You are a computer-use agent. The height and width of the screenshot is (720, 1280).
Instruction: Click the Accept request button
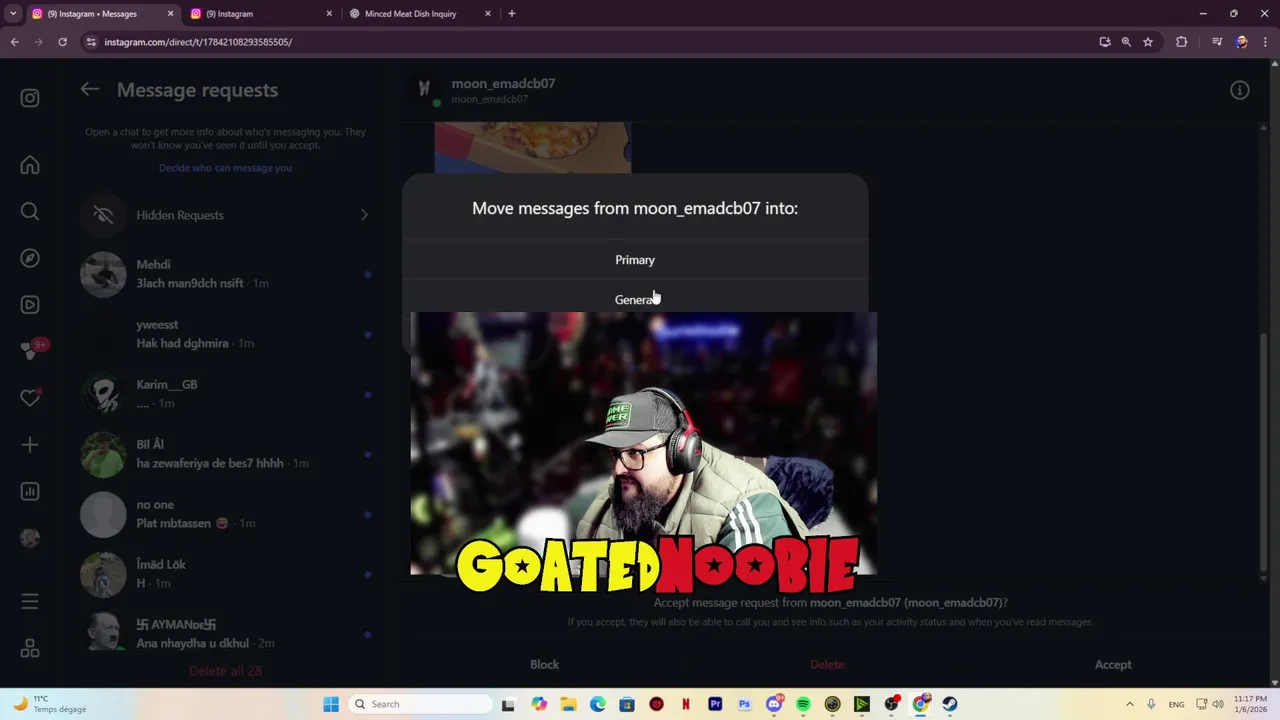pos(1113,665)
